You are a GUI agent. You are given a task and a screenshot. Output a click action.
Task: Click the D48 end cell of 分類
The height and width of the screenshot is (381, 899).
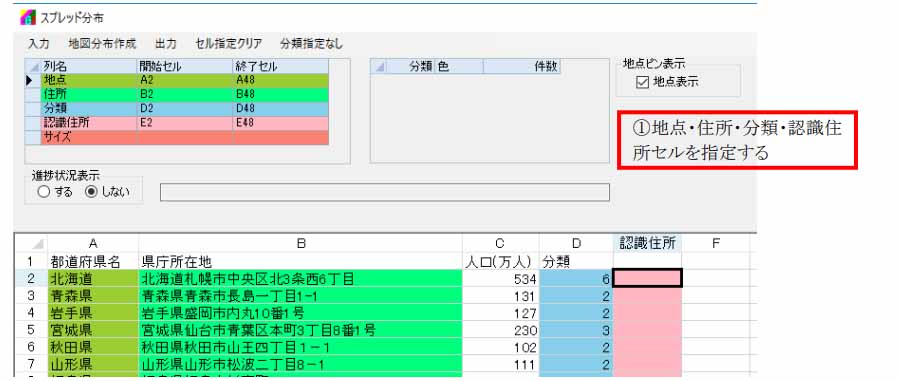click(281, 108)
